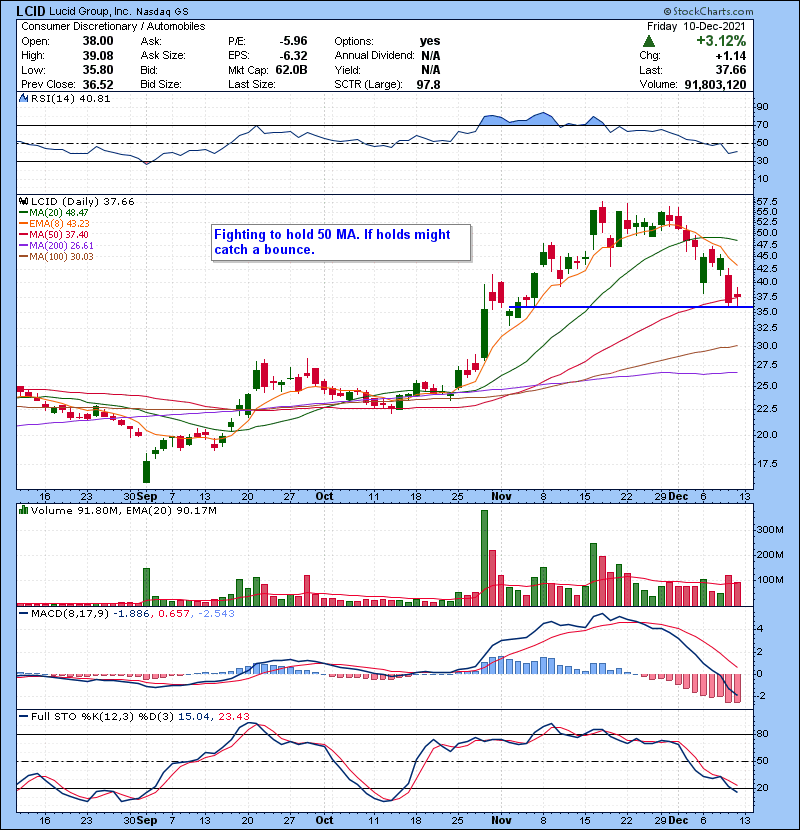Click the Low value 35.80
The width and height of the screenshot is (800, 830).
click(98, 70)
